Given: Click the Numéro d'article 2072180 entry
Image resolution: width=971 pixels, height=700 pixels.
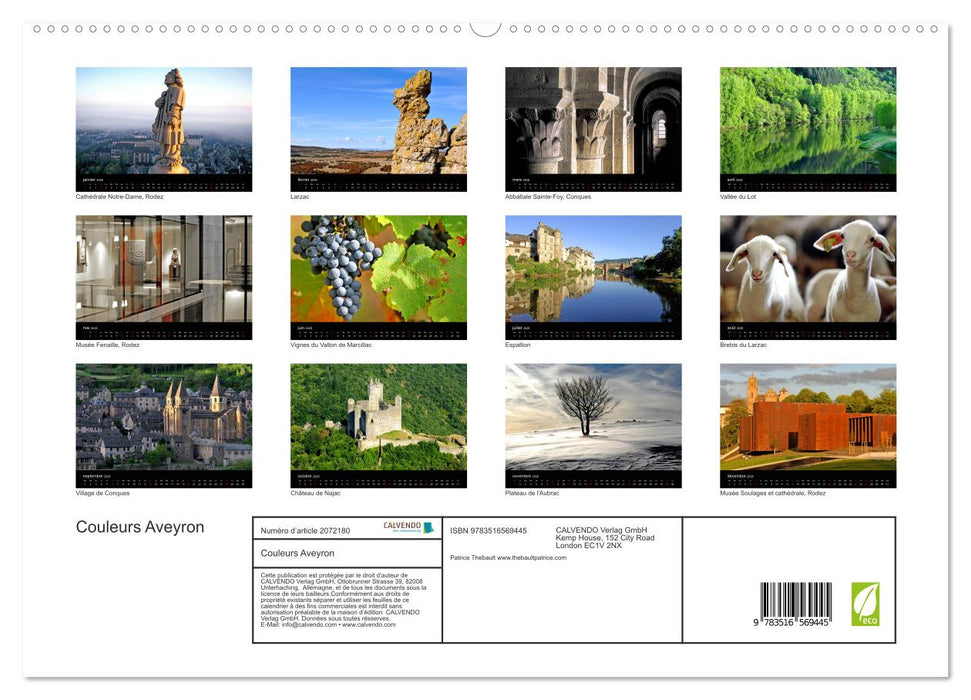Looking at the screenshot, I should (x=305, y=529).
